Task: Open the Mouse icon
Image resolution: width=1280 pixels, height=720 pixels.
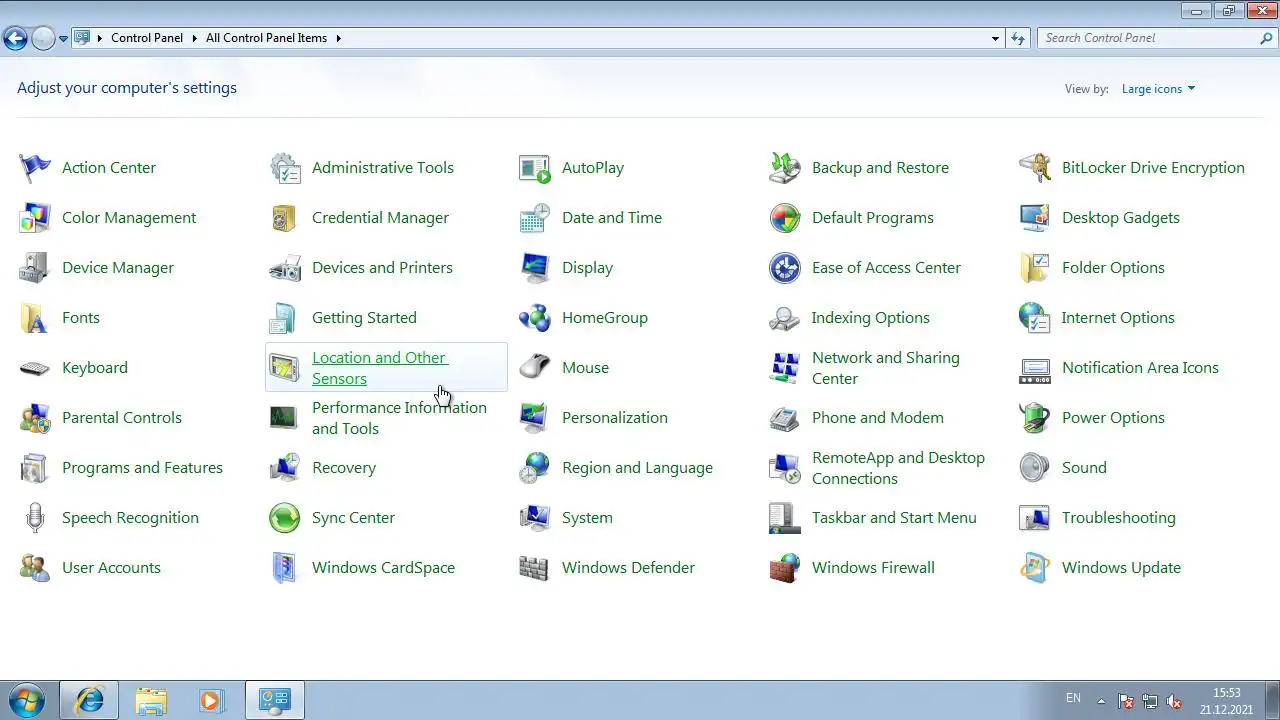Action: pyautogui.click(x=535, y=368)
